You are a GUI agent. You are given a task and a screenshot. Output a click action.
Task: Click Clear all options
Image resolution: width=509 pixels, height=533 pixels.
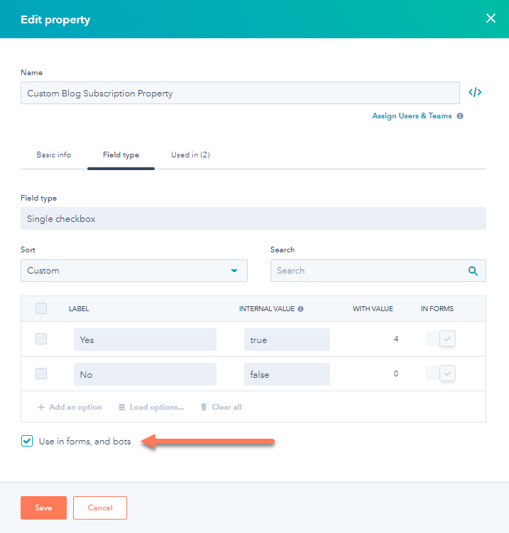[221, 407]
